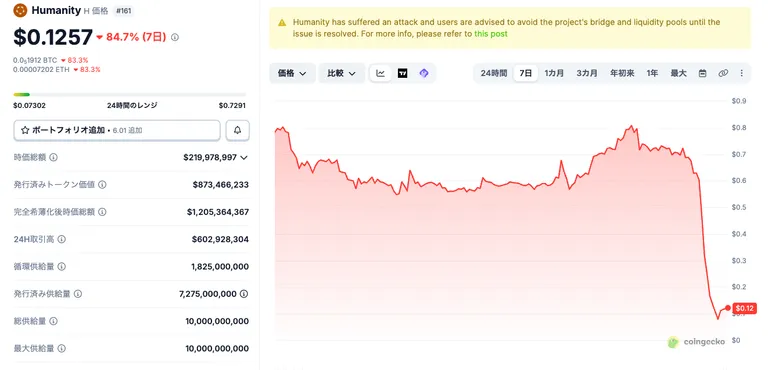Click the purple diamond chart icon
The width and height of the screenshot is (768, 370).
[424, 74]
